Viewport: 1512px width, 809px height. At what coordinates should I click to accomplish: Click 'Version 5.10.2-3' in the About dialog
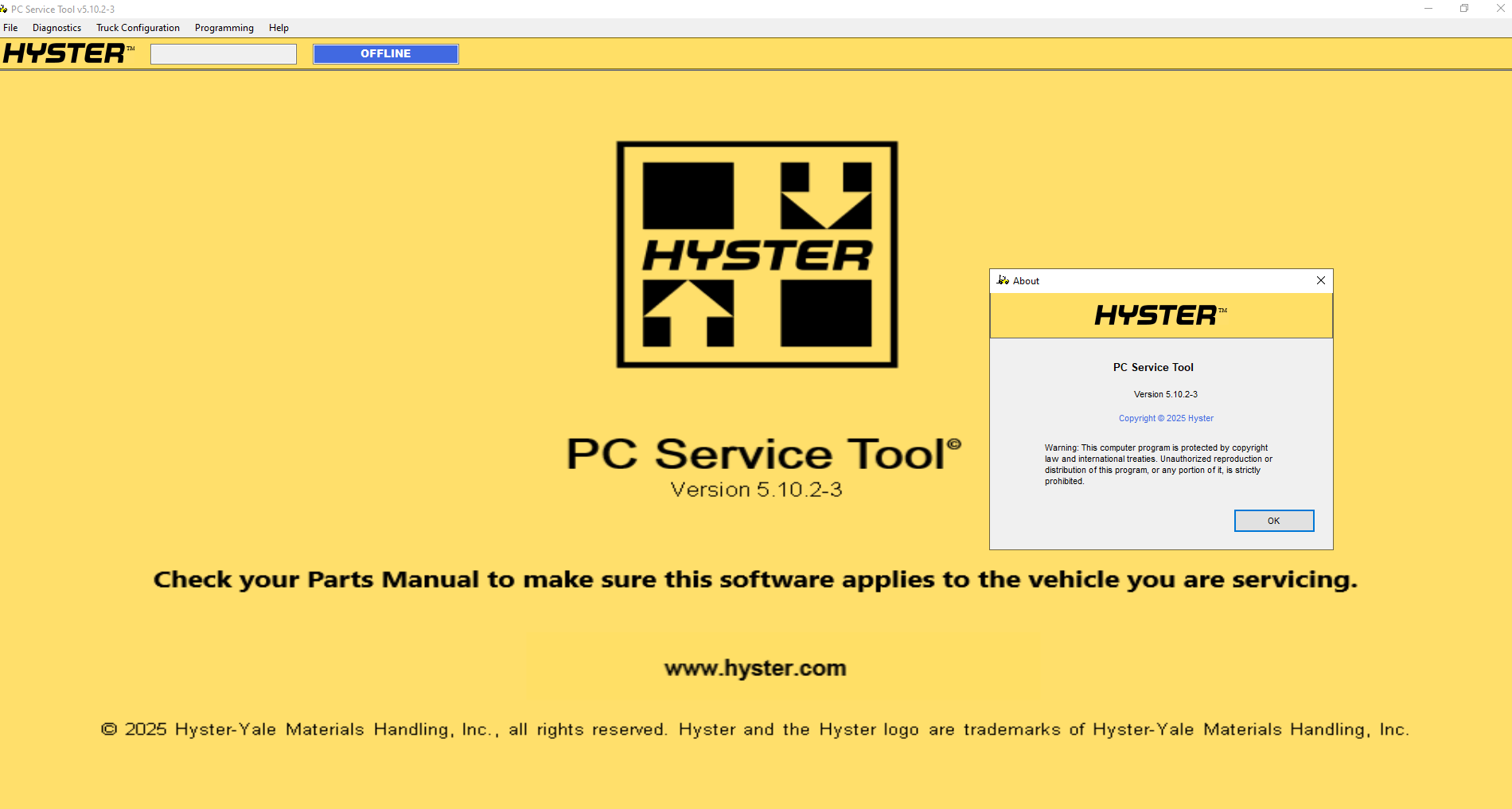click(1165, 394)
